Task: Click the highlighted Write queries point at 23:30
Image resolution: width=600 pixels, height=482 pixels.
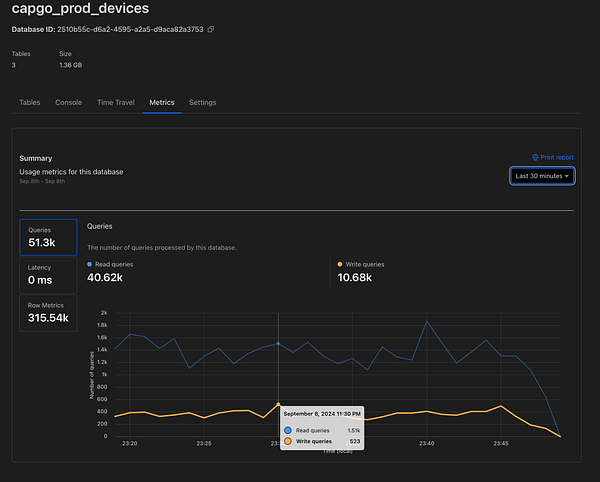Action: click(x=278, y=404)
